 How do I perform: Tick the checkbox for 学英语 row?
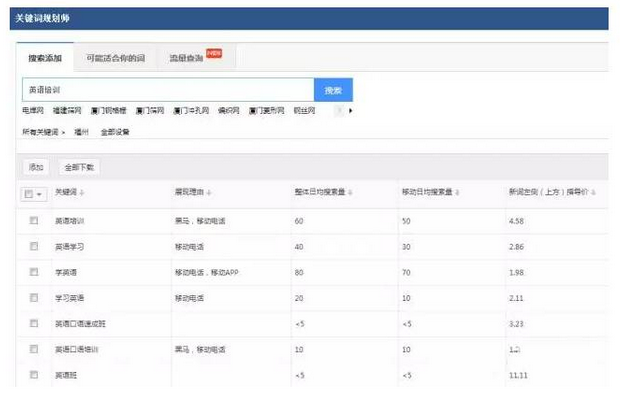point(34,272)
